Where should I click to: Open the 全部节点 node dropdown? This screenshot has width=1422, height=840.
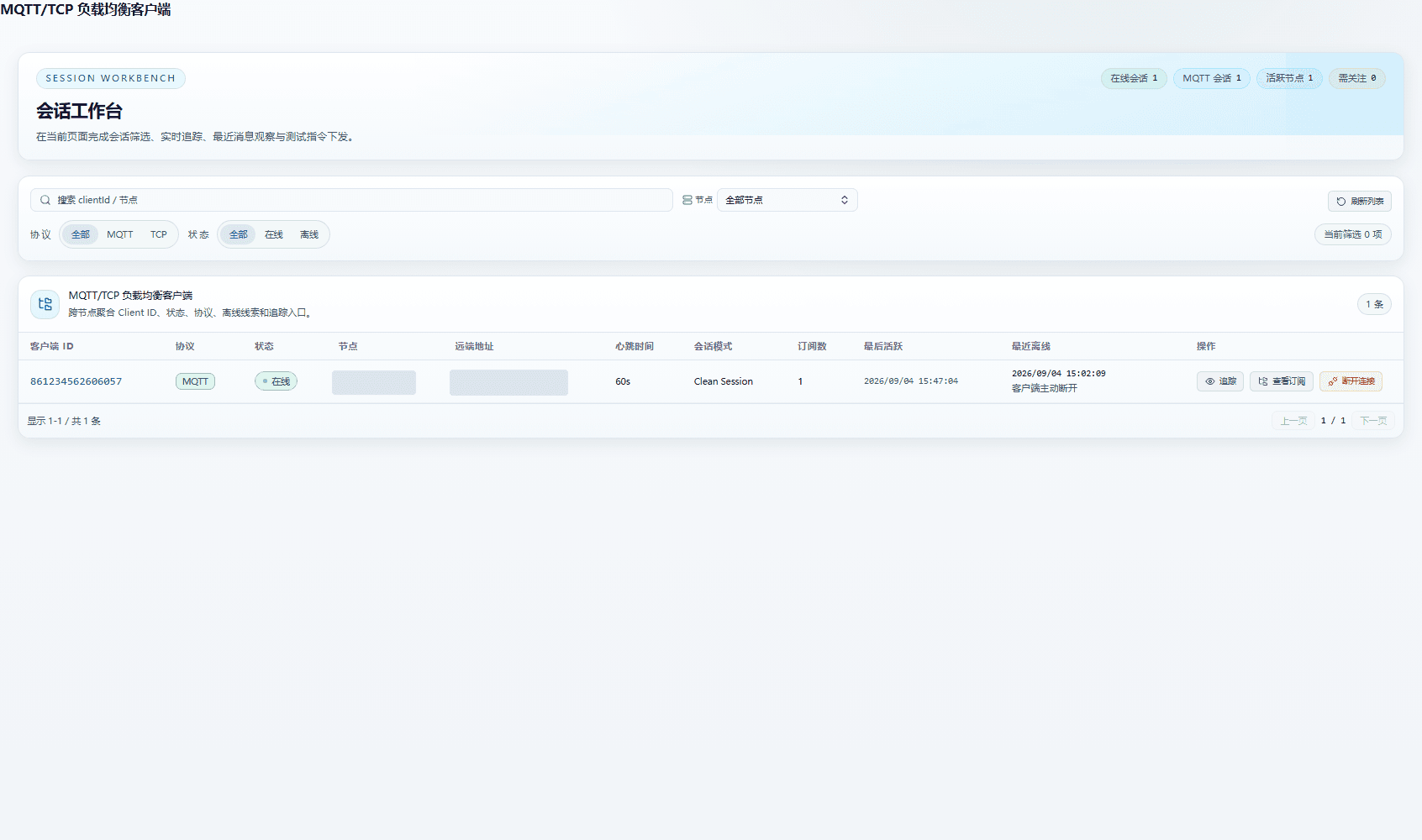[787, 200]
